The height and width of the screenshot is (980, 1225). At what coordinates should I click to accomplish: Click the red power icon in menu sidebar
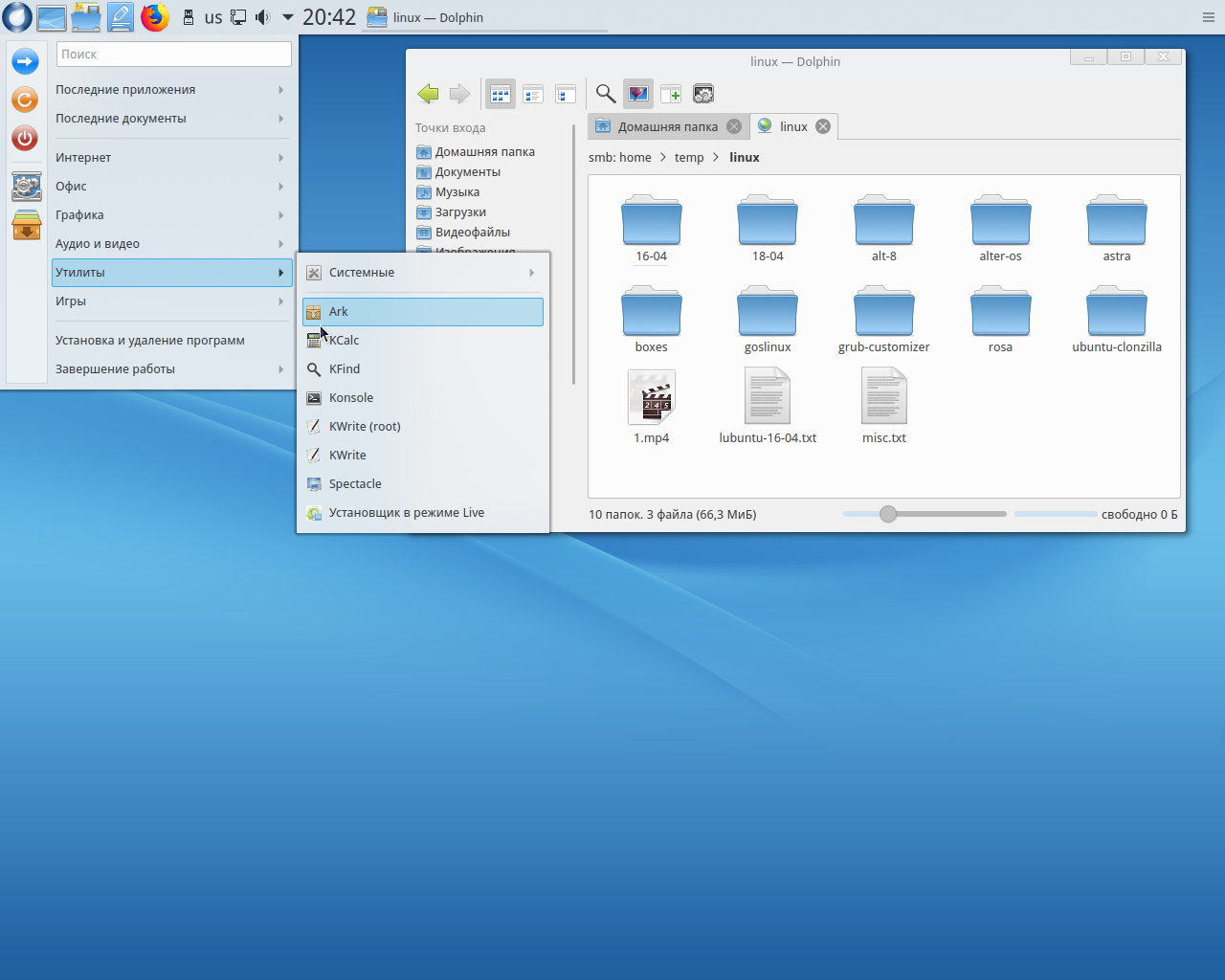(x=25, y=138)
